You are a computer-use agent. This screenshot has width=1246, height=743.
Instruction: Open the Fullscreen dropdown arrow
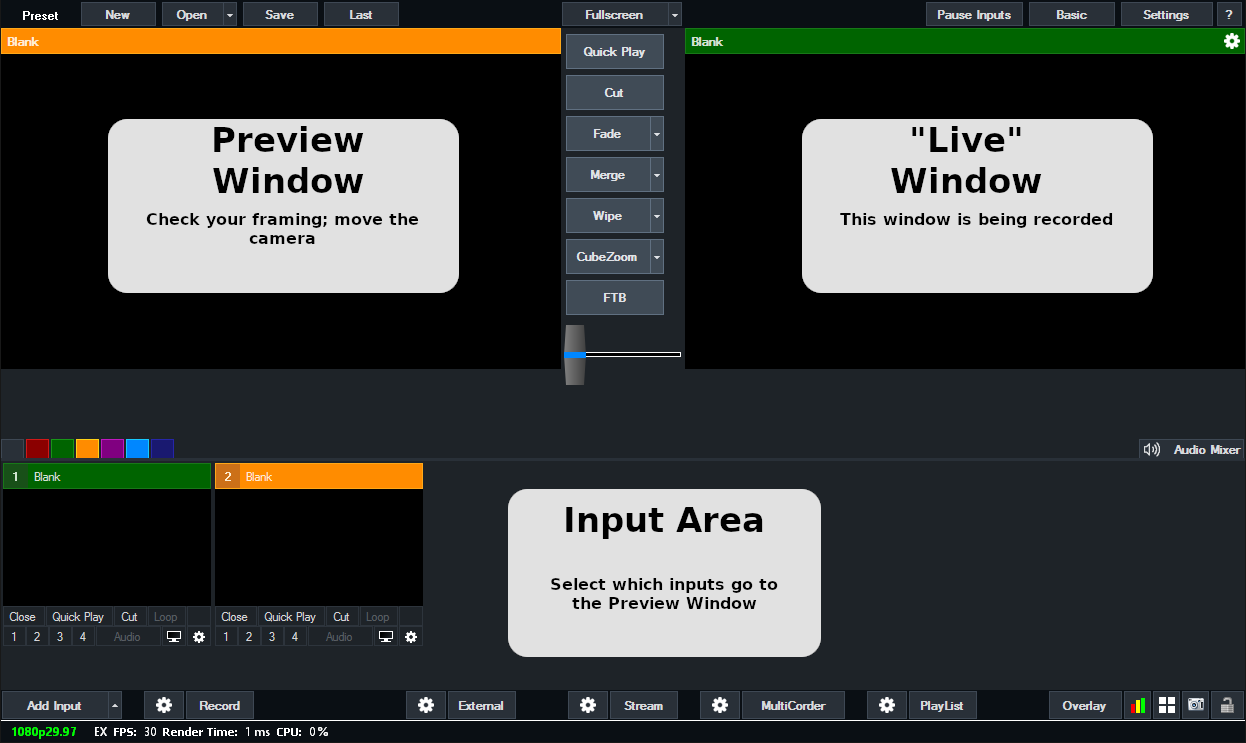675,15
